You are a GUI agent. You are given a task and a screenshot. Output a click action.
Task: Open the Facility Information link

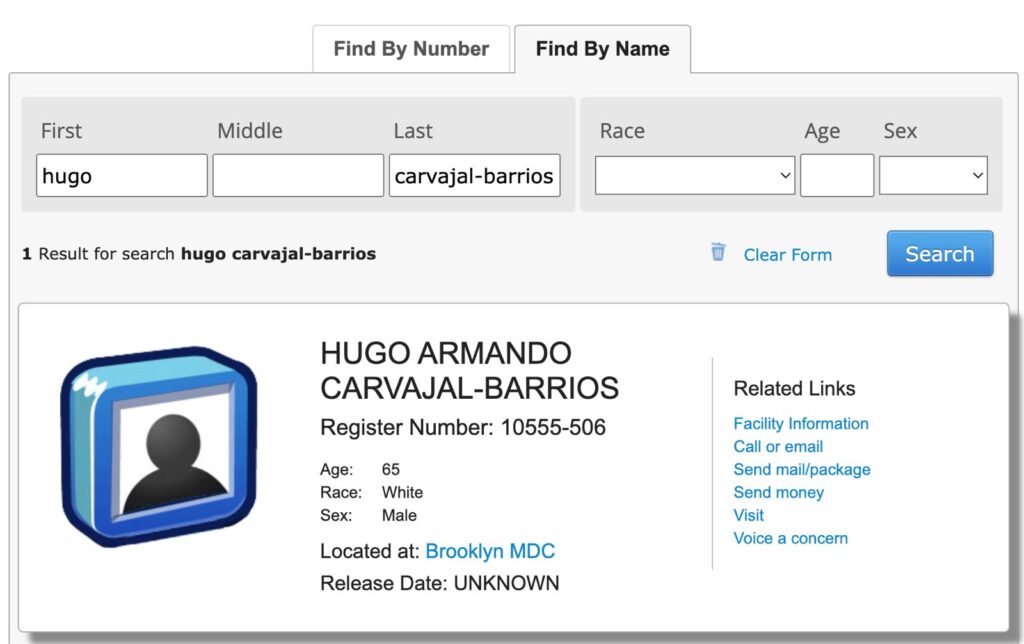(801, 424)
